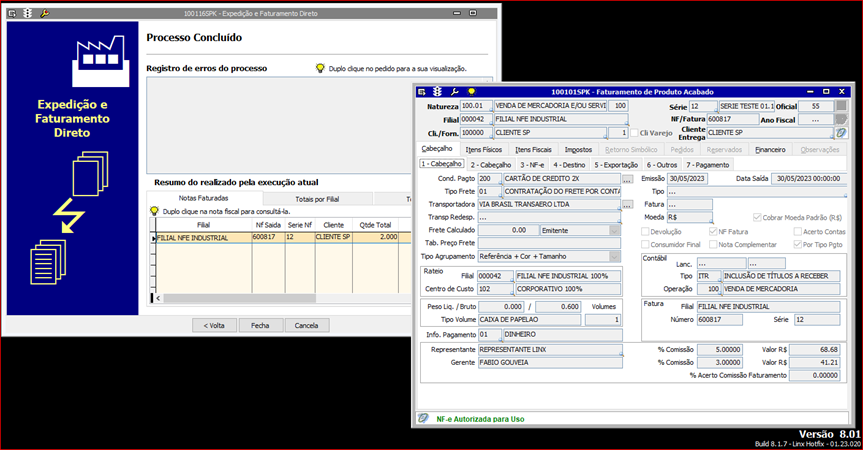Click the Nf Saida cell 600817 in grid
Viewport: 863px width, 450px height.
268,237
